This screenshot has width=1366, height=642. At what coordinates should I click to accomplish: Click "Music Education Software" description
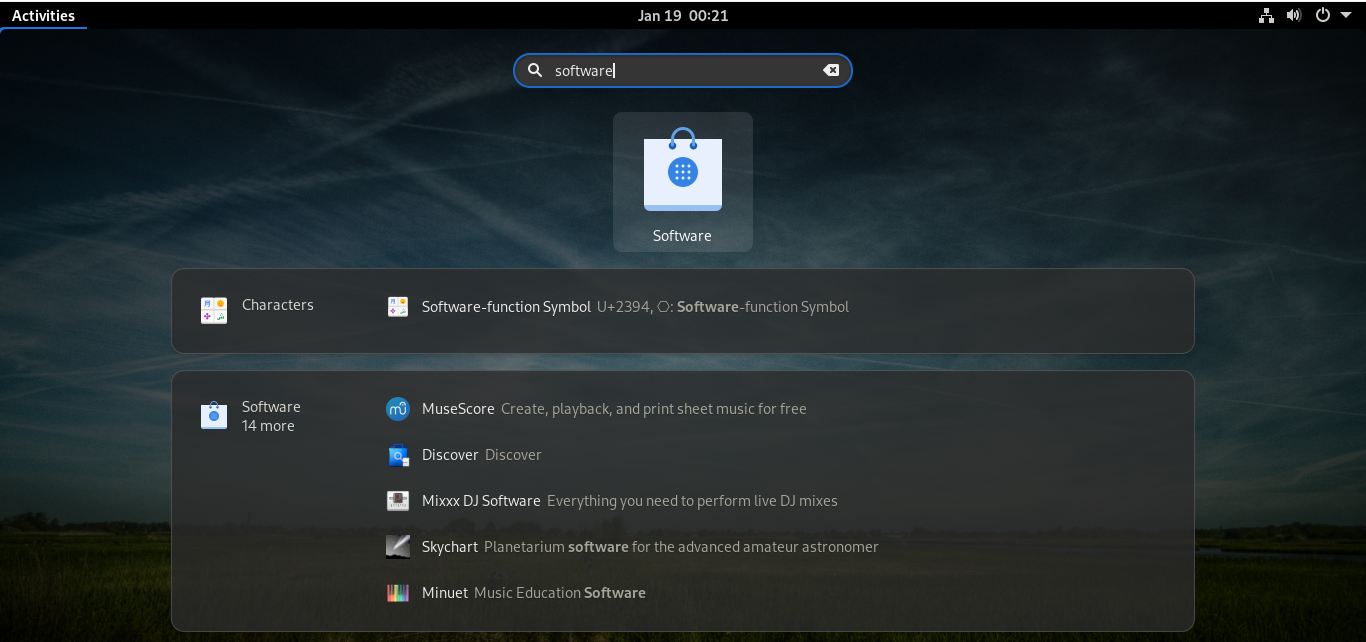[560, 593]
